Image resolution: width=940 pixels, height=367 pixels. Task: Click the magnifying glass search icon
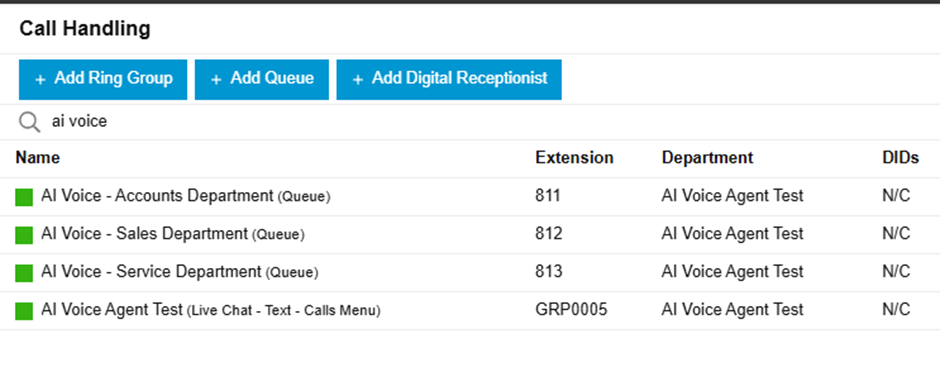point(29,122)
